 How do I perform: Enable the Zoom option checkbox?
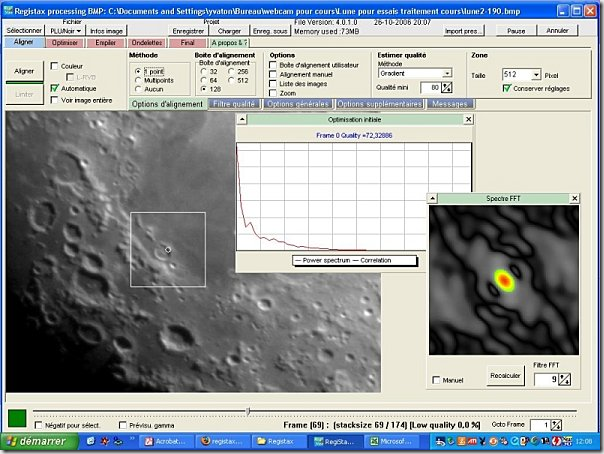(273, 93)
